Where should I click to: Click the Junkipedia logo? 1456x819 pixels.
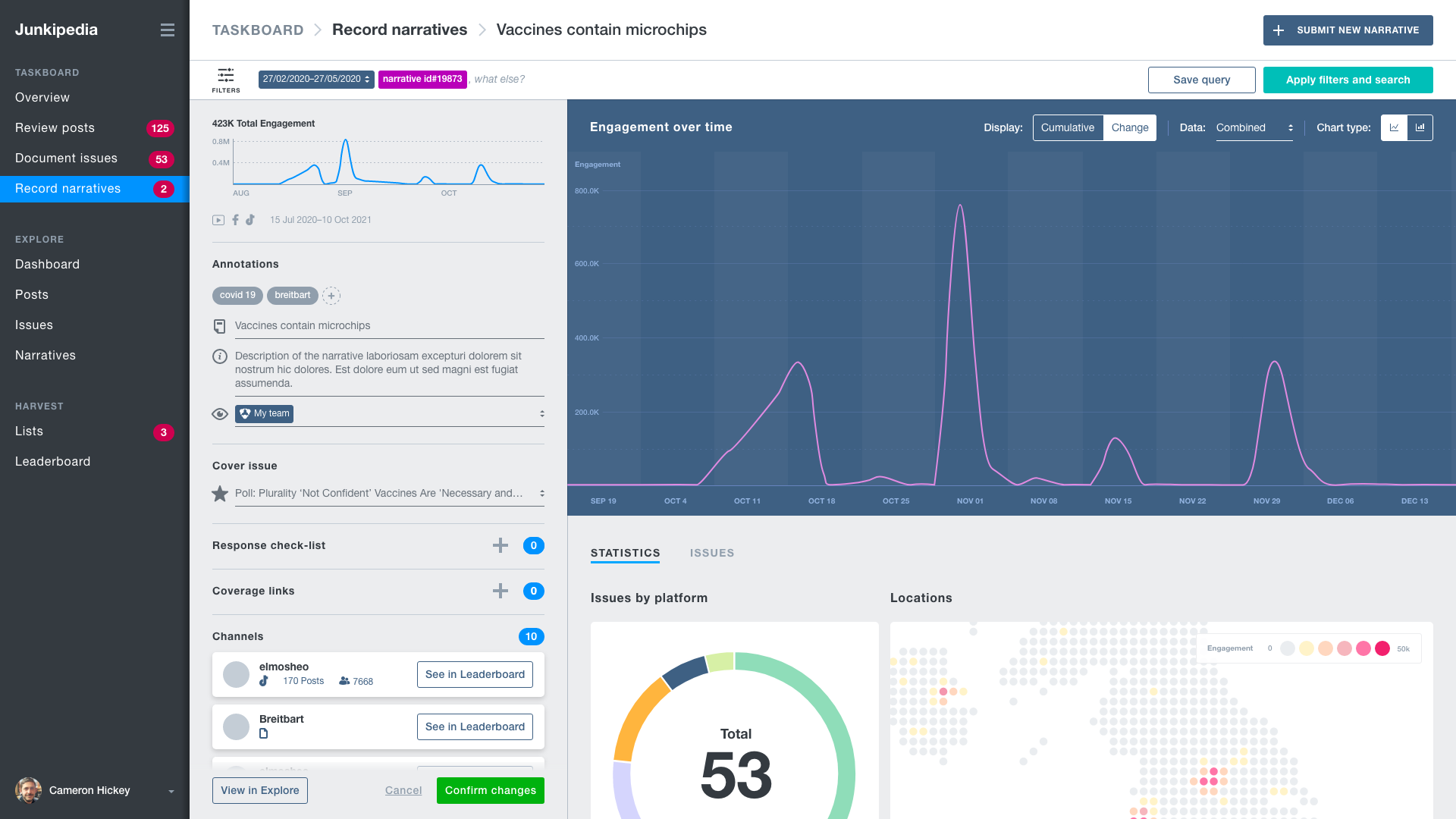[x=56, y=30]
